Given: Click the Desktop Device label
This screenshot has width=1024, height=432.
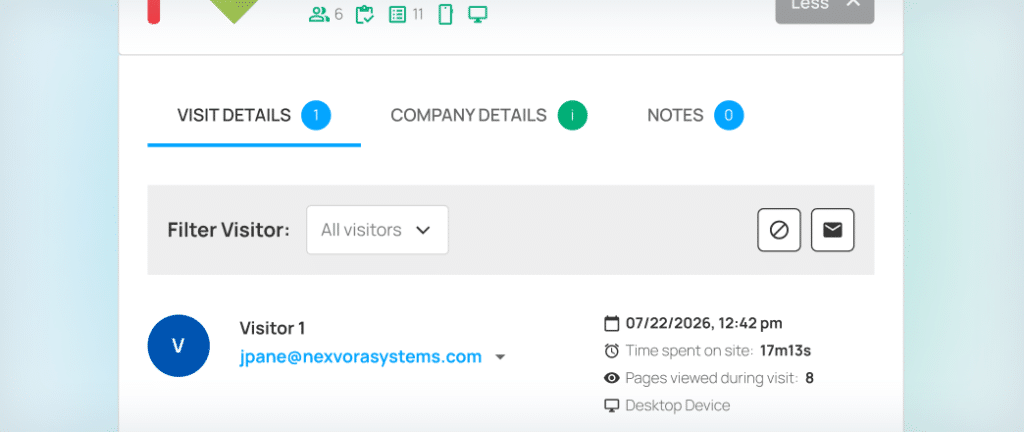Looking at the screenshot, I should pos(678,406).
